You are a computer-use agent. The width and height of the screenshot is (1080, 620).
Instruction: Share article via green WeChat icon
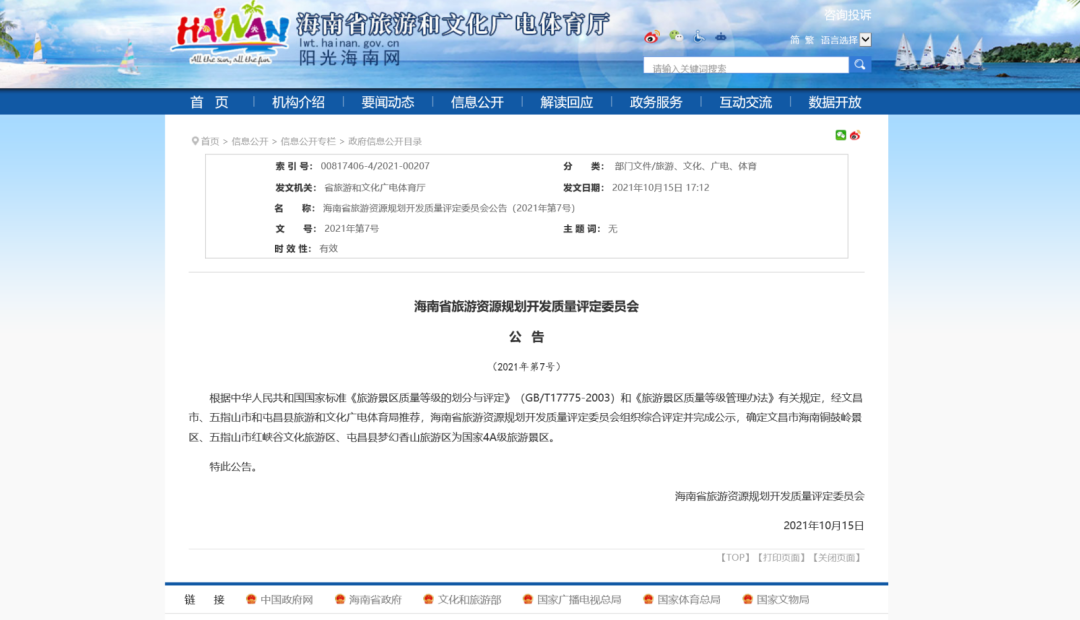coord(841,135)
